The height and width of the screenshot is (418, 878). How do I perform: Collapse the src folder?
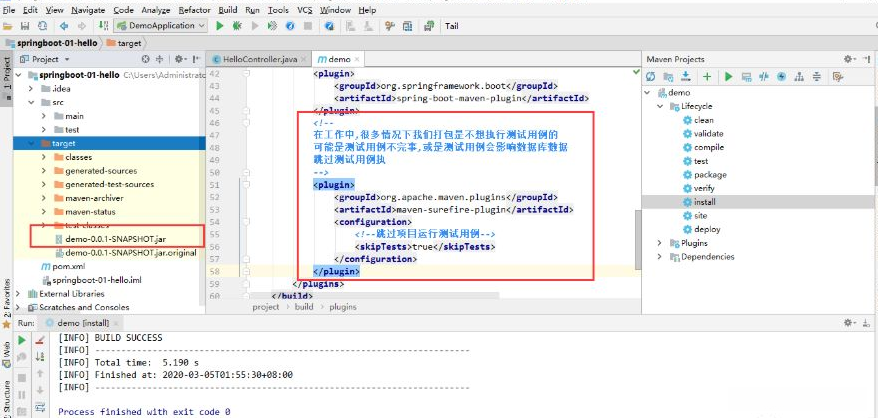coord(32,103)
